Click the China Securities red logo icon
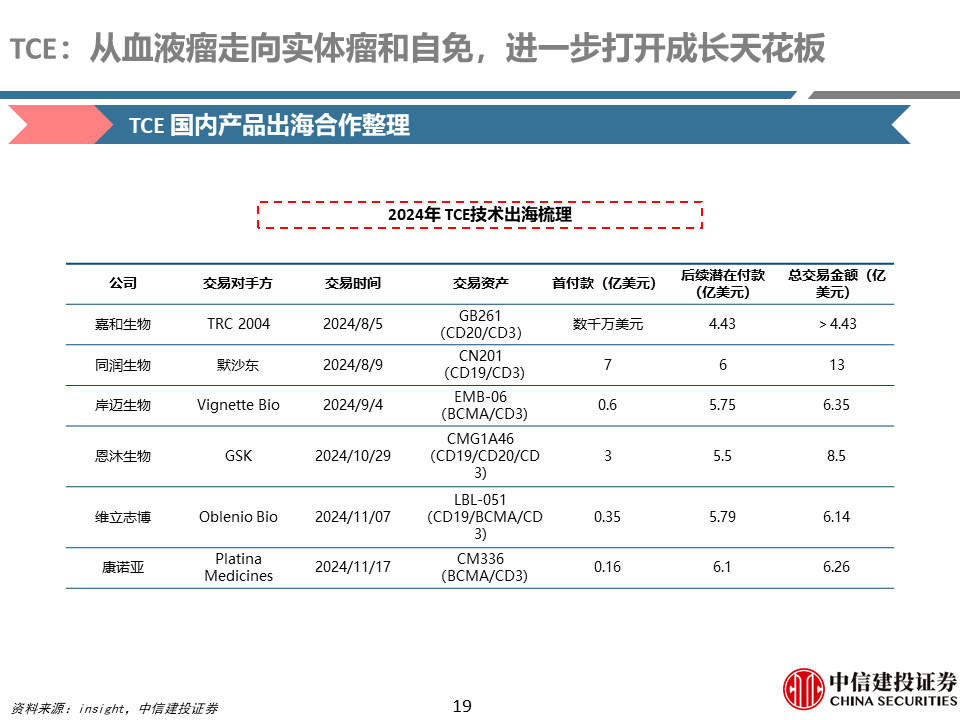This screenshot has height=720, width=960. (803, 689)
